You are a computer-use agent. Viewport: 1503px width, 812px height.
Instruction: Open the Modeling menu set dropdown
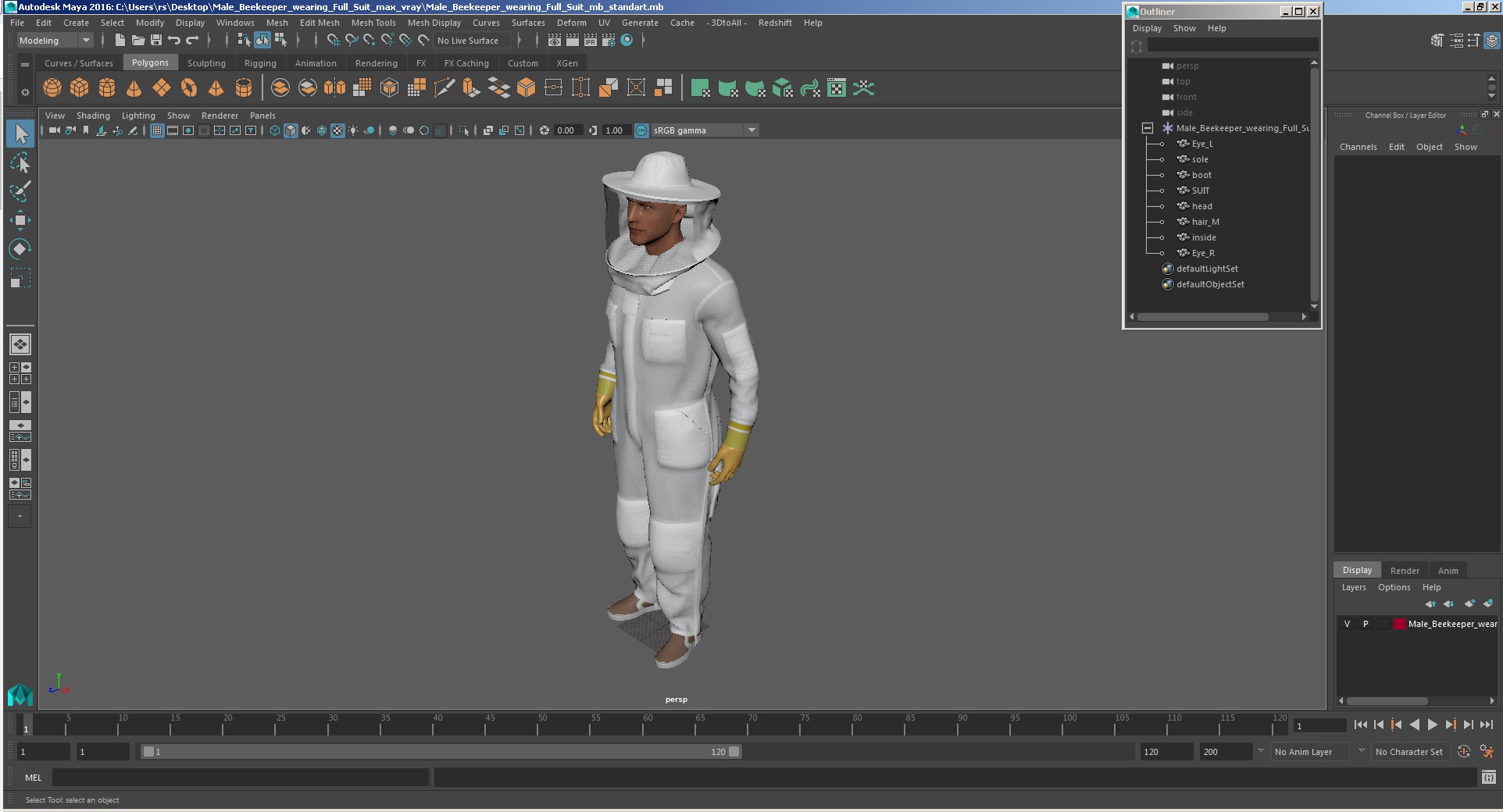(x=55, y=41)
